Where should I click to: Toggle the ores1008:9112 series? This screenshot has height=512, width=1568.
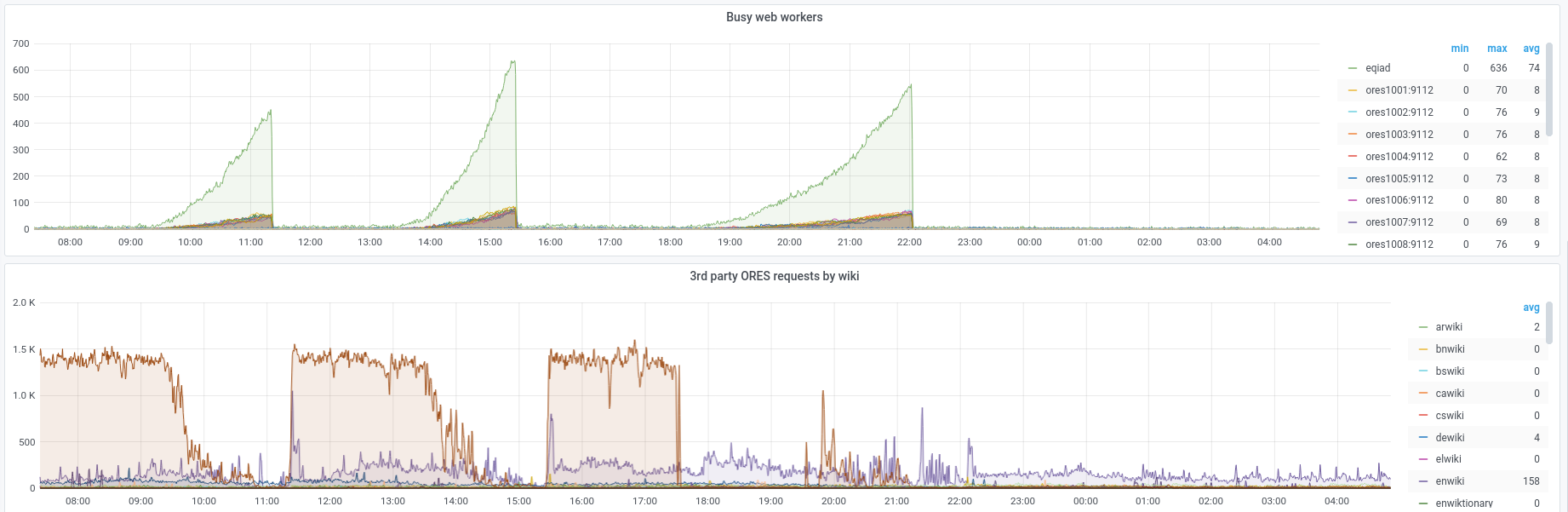1399,244
